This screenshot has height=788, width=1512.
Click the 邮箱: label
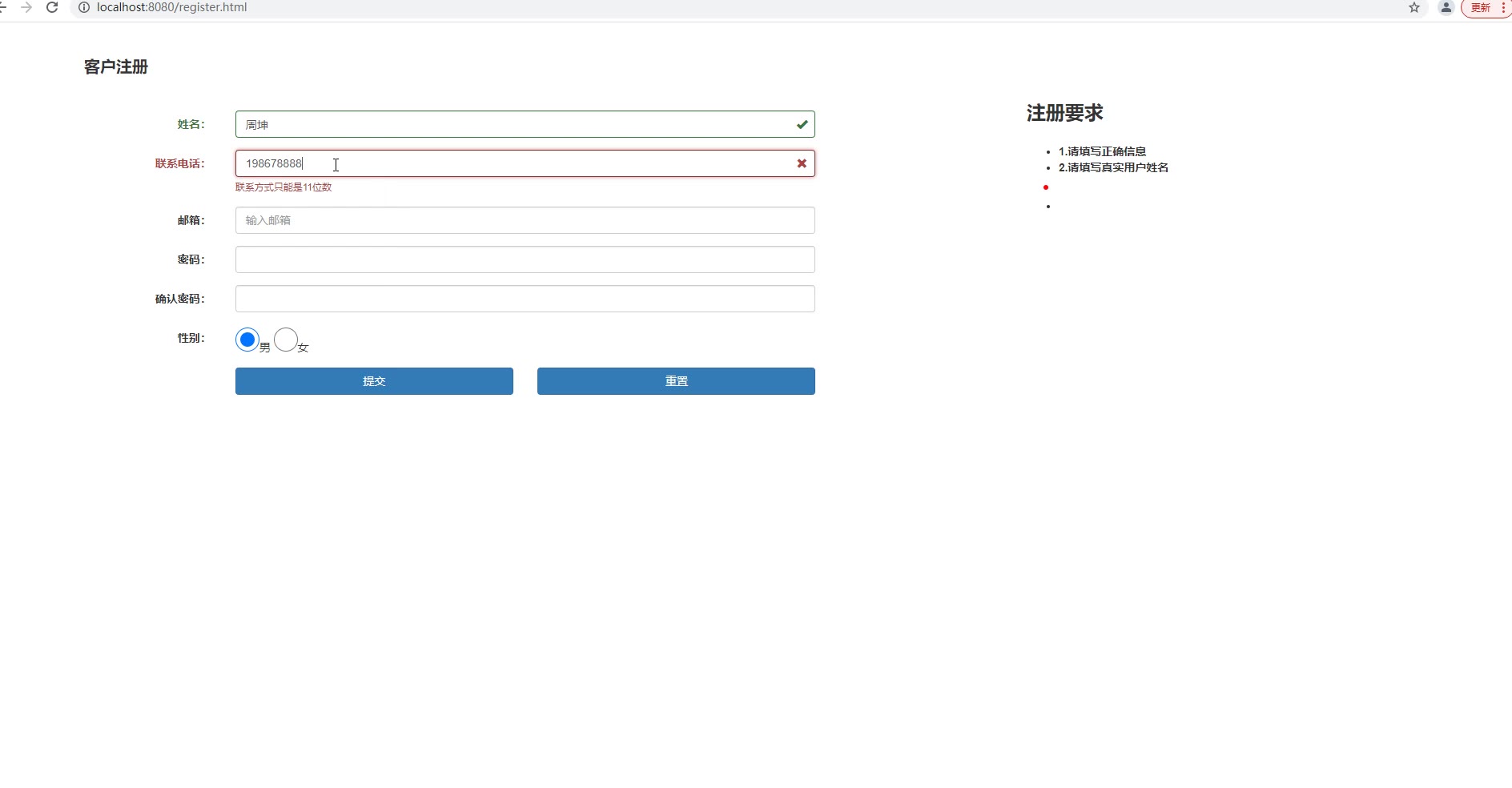click(191, 220)
